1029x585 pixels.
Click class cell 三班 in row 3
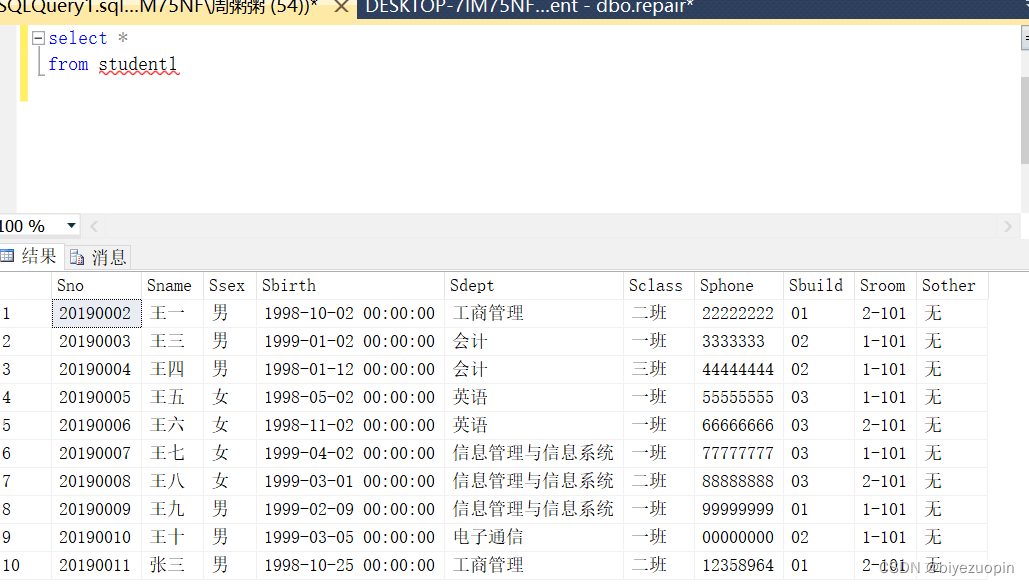pos(659,370)
